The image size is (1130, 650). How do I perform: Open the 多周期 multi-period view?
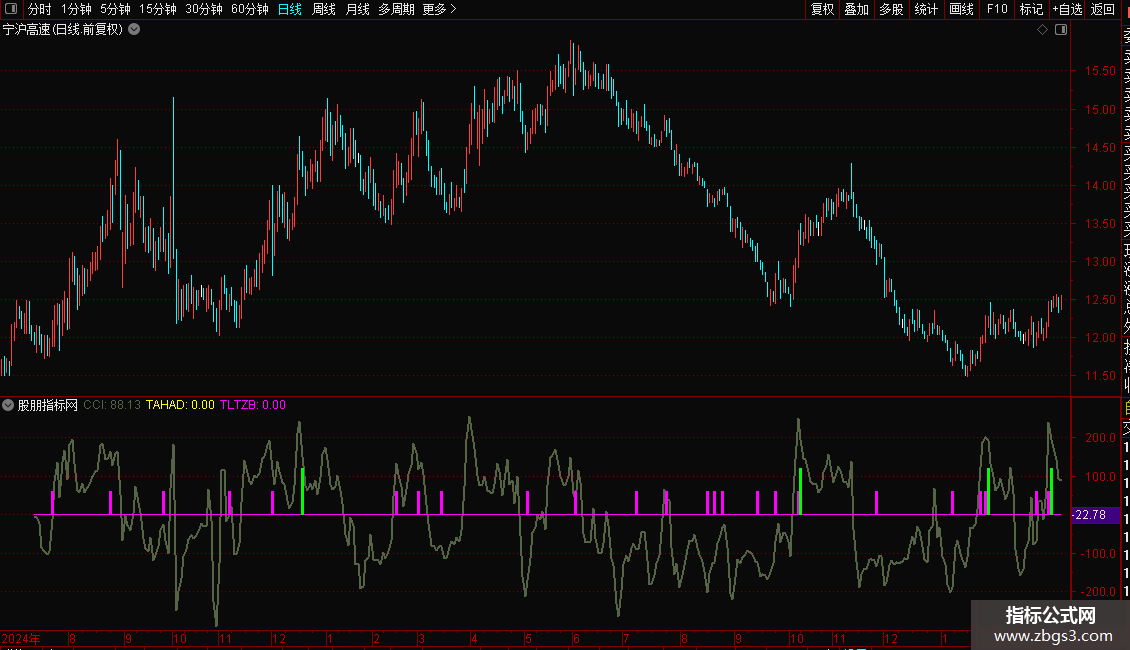(x=396, y=10)
